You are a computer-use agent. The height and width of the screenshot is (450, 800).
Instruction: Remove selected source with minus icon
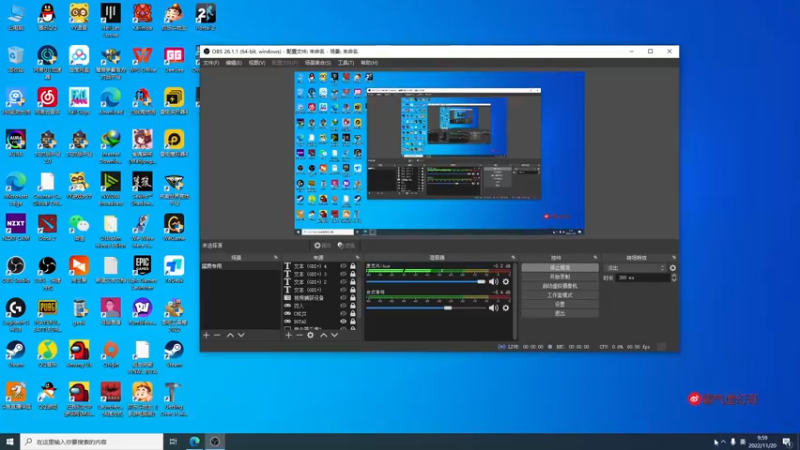(299, 335)
